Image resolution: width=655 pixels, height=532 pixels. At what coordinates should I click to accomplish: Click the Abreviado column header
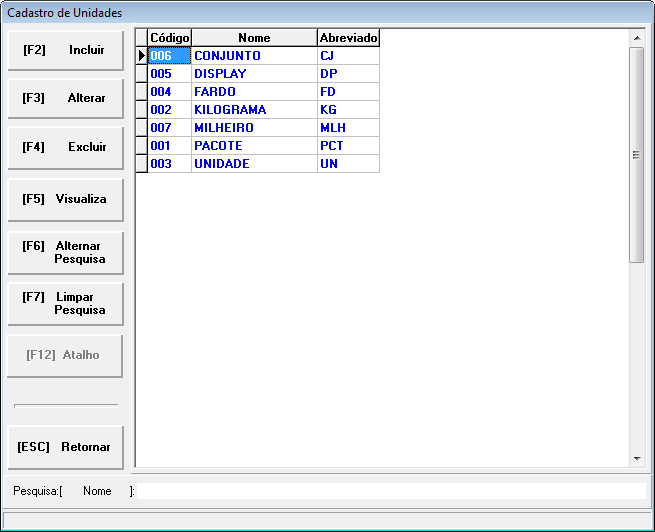click(x=348, y=38)
